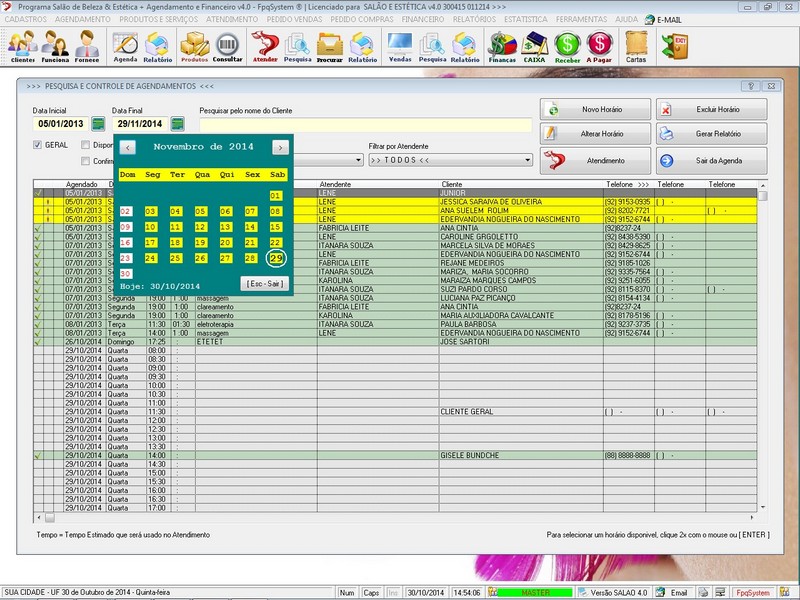Click the Novo Horário button
Screen dimensions: 800x600
[x=596, y=110]
